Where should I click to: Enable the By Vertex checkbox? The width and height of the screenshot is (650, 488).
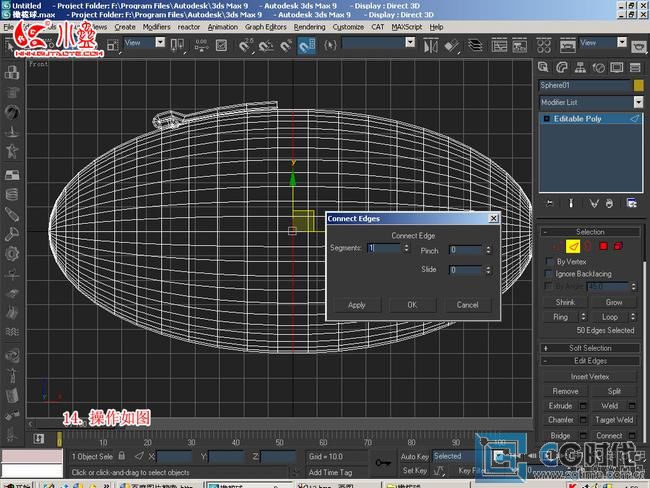[x=549, y=262]
